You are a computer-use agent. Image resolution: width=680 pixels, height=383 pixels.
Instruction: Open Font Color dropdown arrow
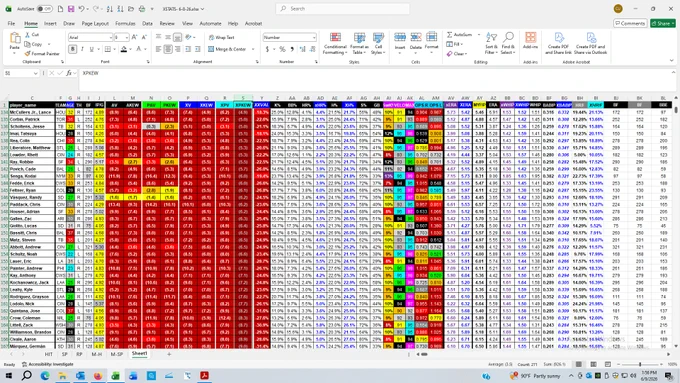click(x=146, y=49)
